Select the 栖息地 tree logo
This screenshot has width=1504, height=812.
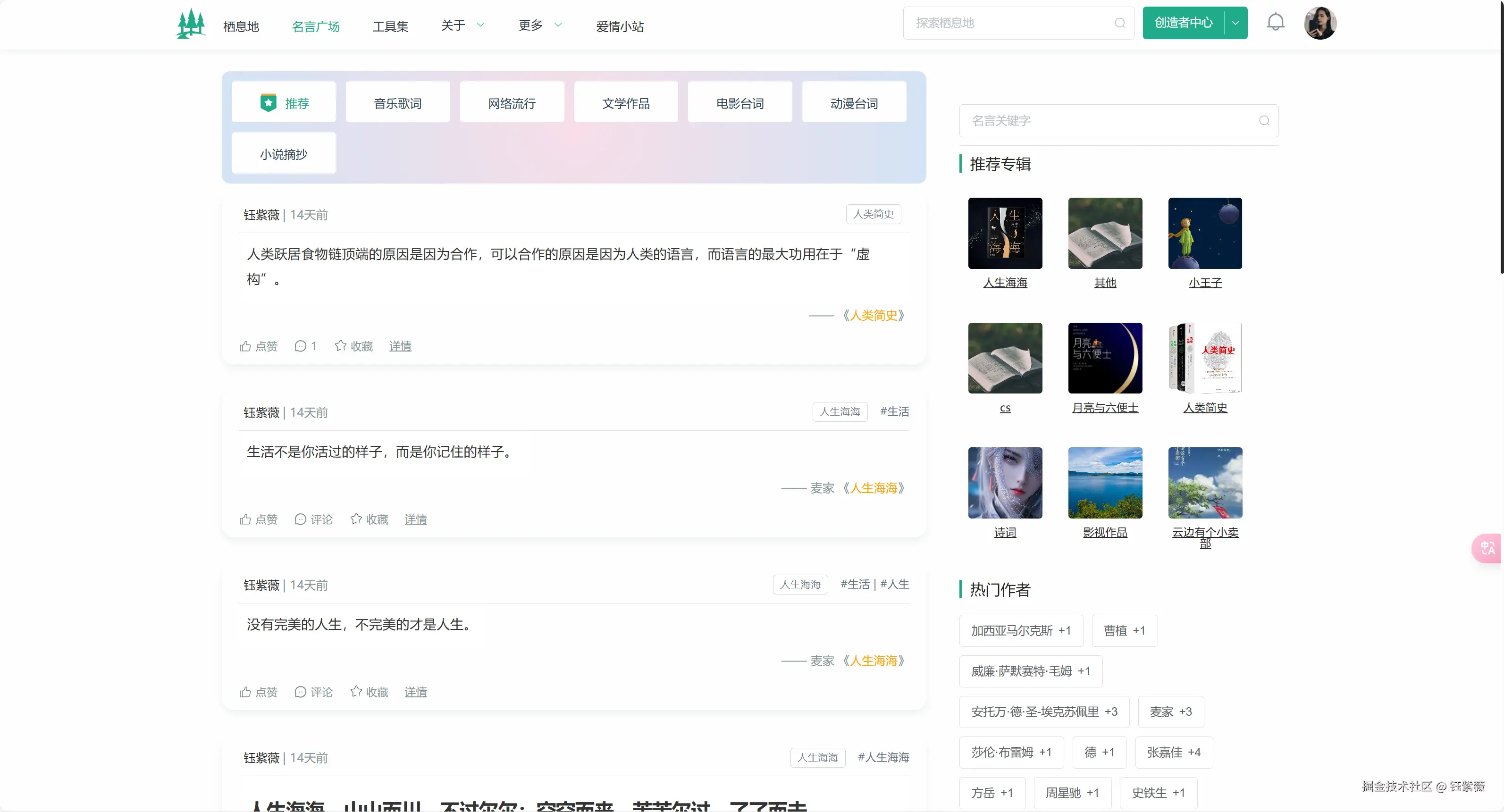coord(190,23)
